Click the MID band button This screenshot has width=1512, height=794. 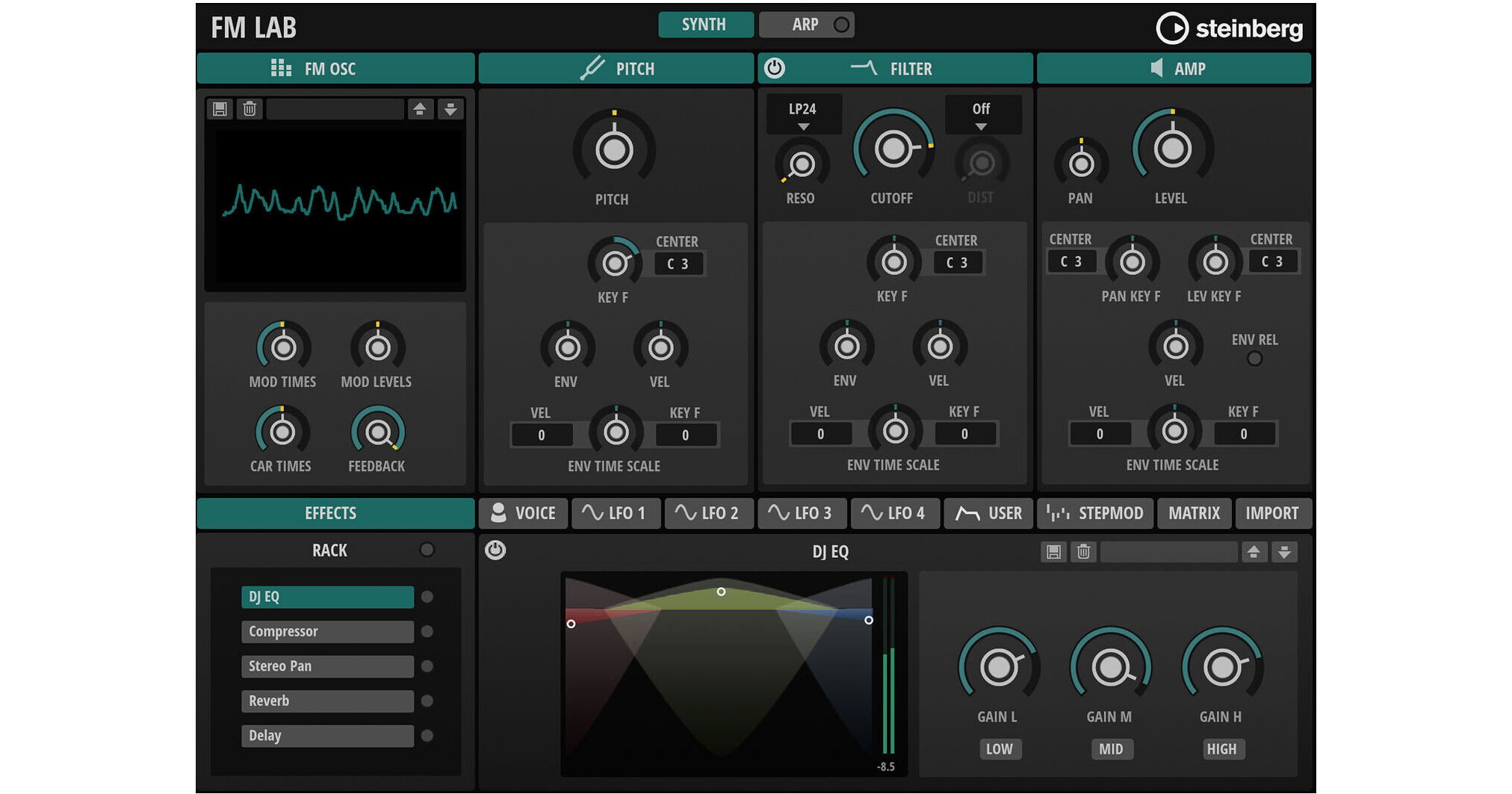pos(1111,749)
